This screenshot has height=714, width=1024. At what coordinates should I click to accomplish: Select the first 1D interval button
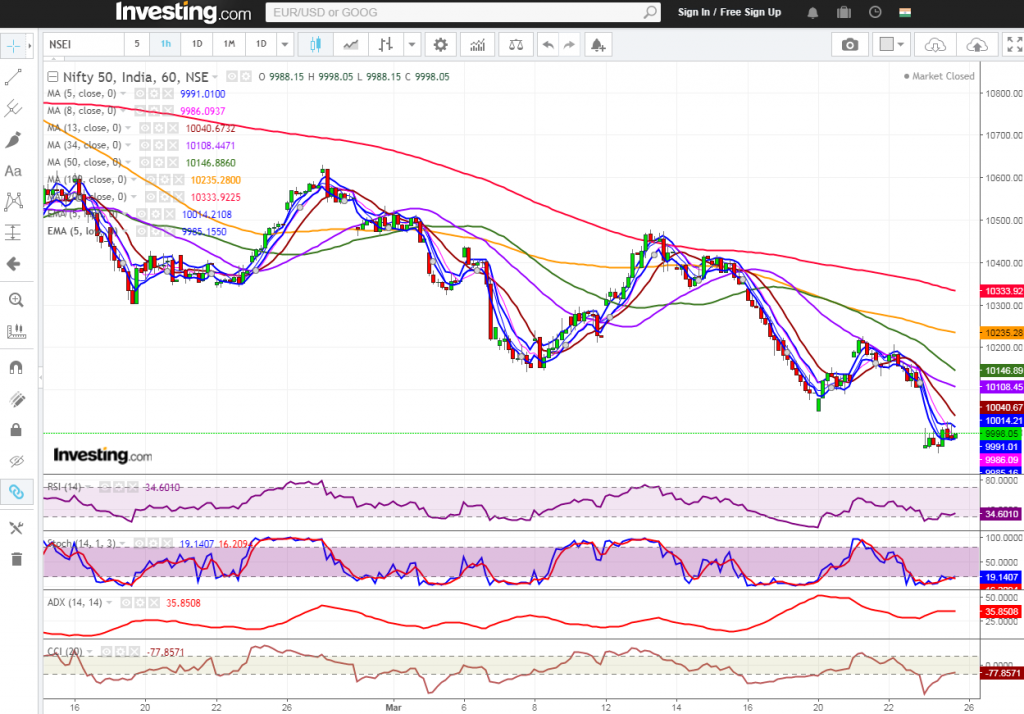pyautogui.click(x=197, y=44)
